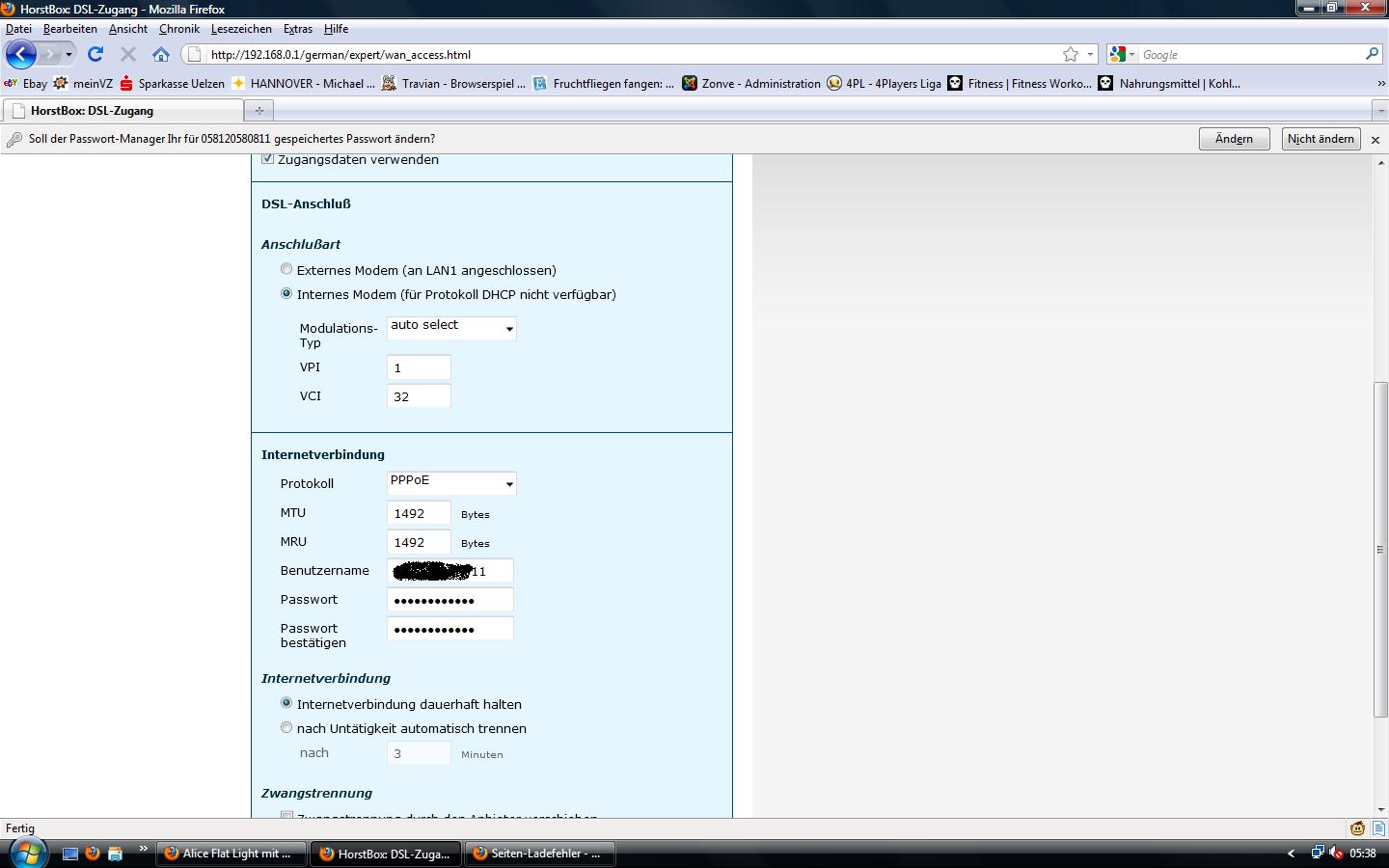The image size is (1389, 868).
Task: Reload the current page
Action: [95, 55]
